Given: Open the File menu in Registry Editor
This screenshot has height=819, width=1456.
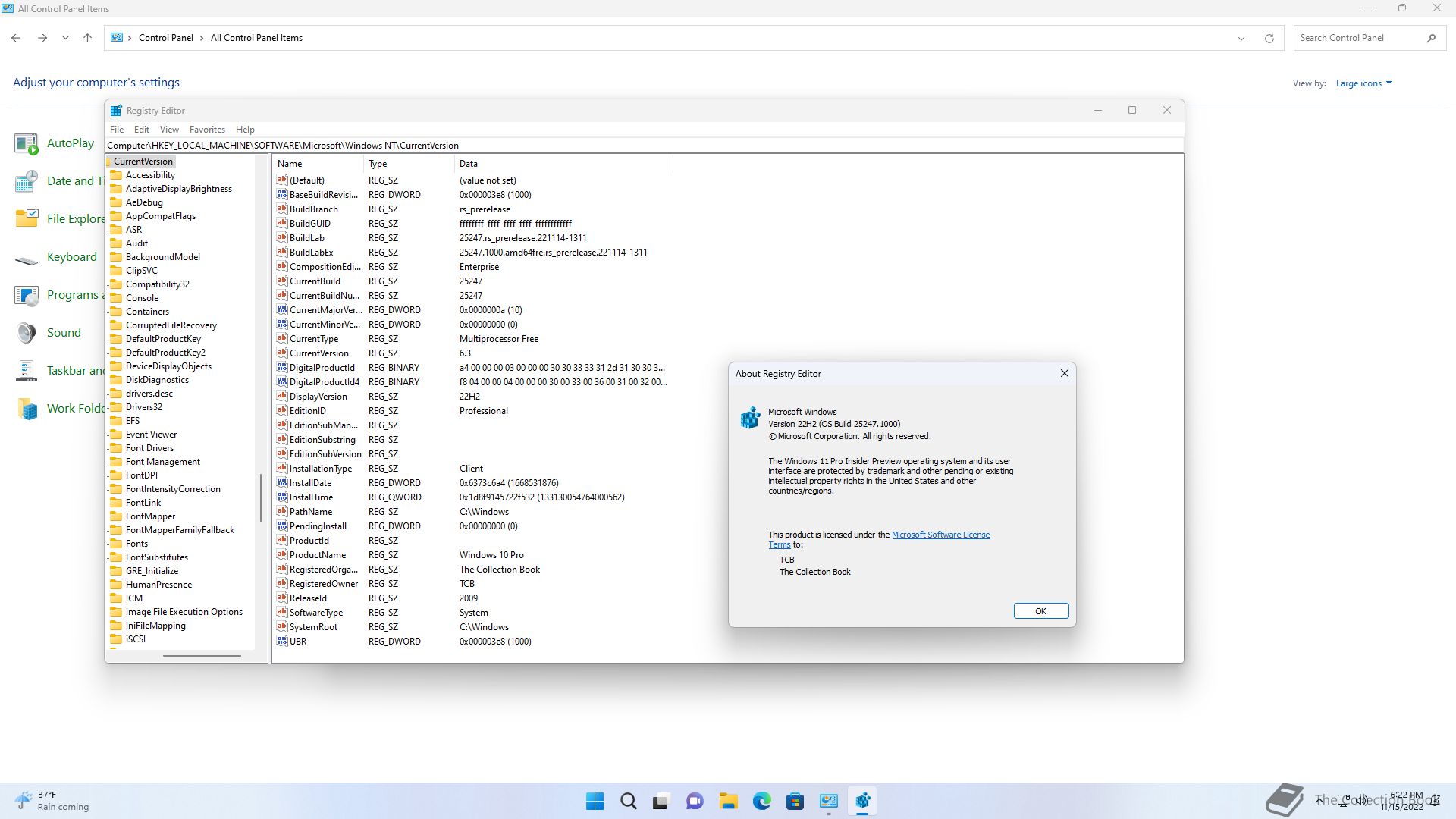Looking at the screenshot, I should click(117, 130).
